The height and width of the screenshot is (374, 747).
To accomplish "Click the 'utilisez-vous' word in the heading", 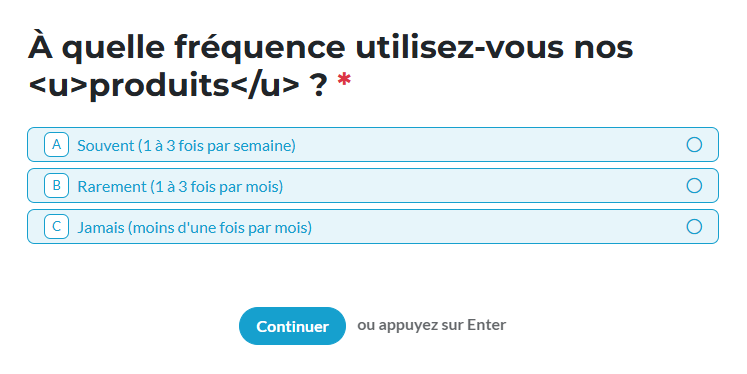I will (460, 47).
